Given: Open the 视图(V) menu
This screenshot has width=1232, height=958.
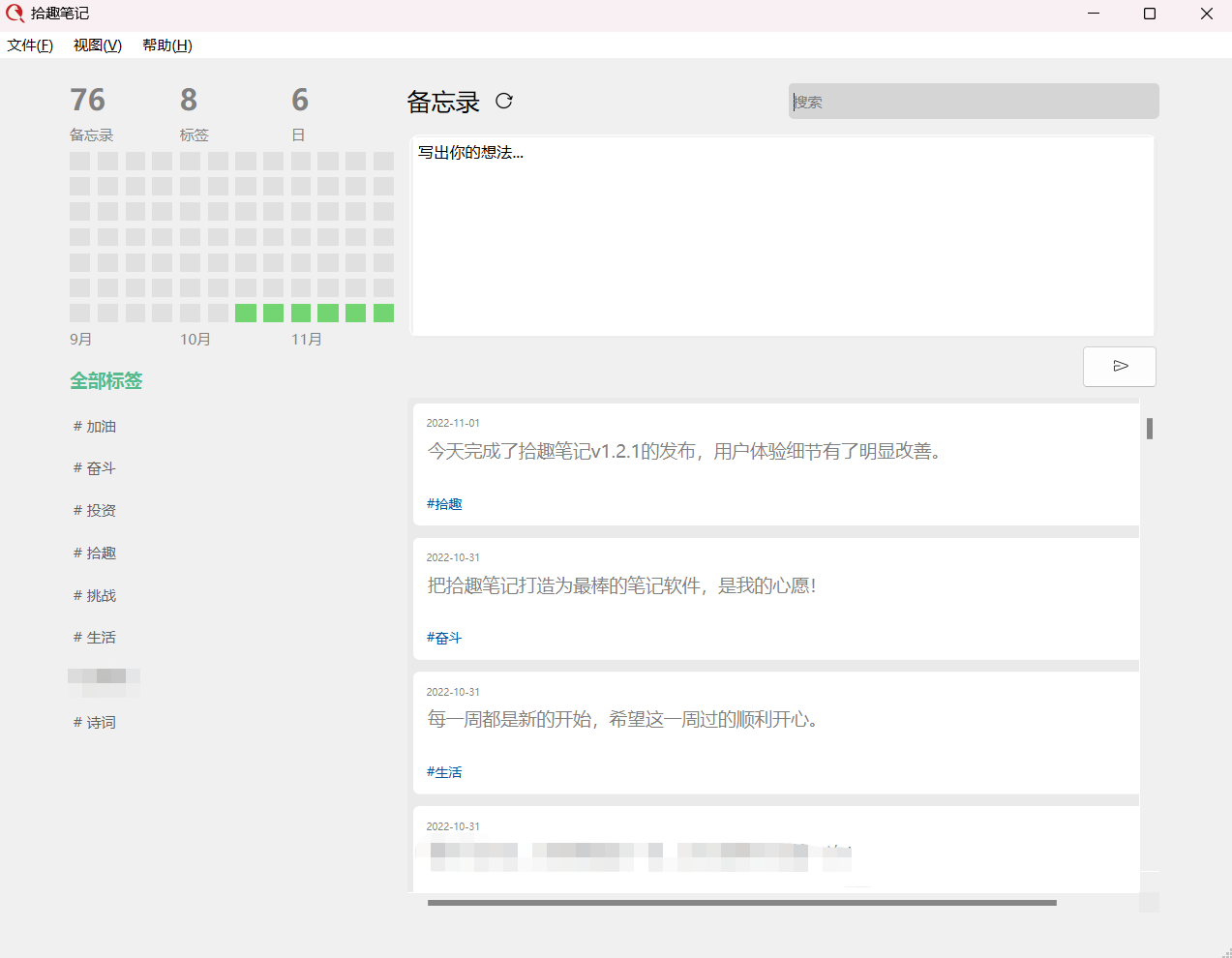Looking at the screenshot, I should [x=98, y=45].
